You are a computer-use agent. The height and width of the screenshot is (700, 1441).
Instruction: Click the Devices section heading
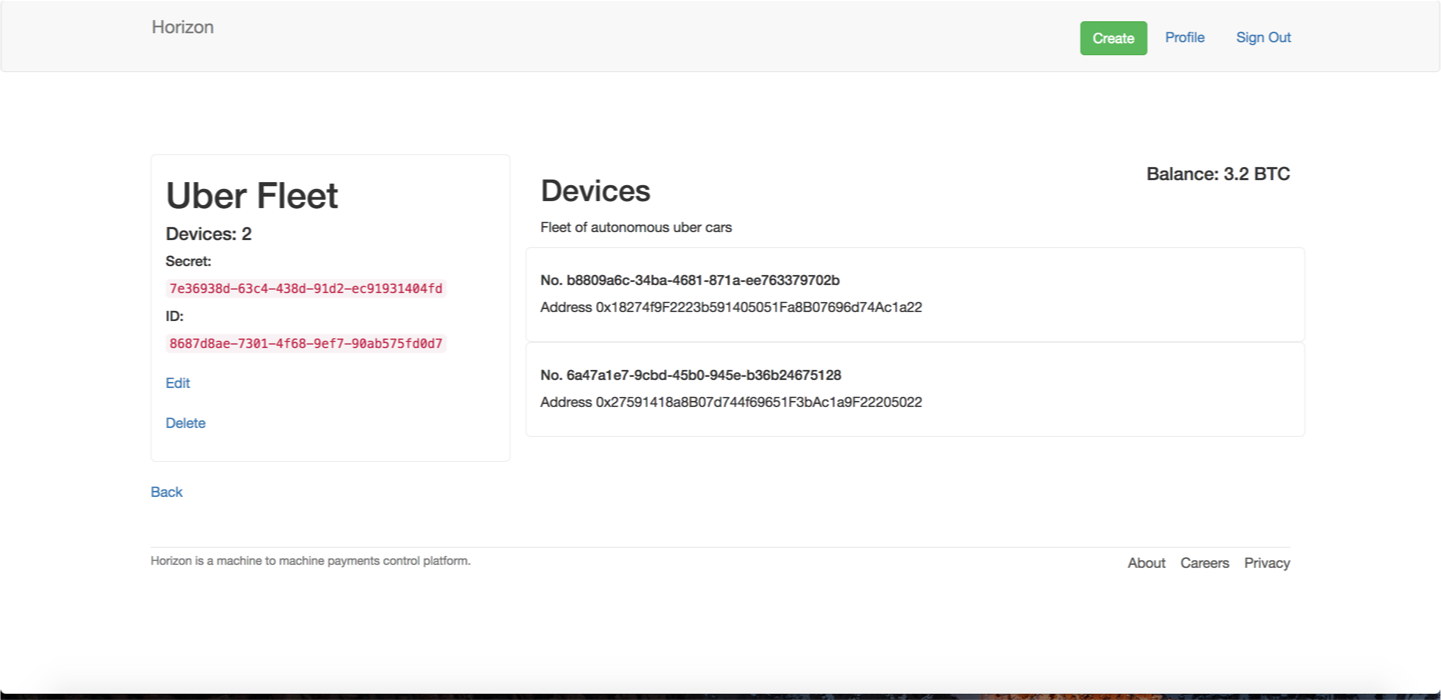point(596,191)
